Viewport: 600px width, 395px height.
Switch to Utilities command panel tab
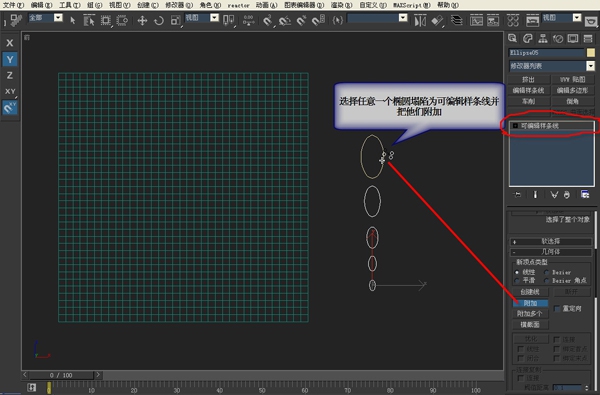588,38
